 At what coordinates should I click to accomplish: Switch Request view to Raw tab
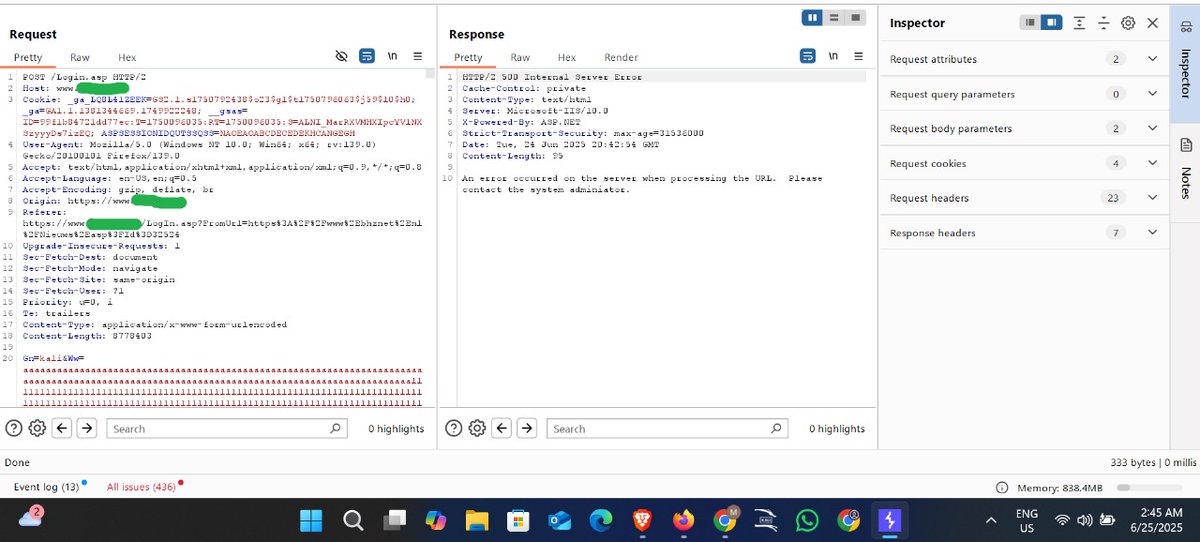tap(79, 58)
